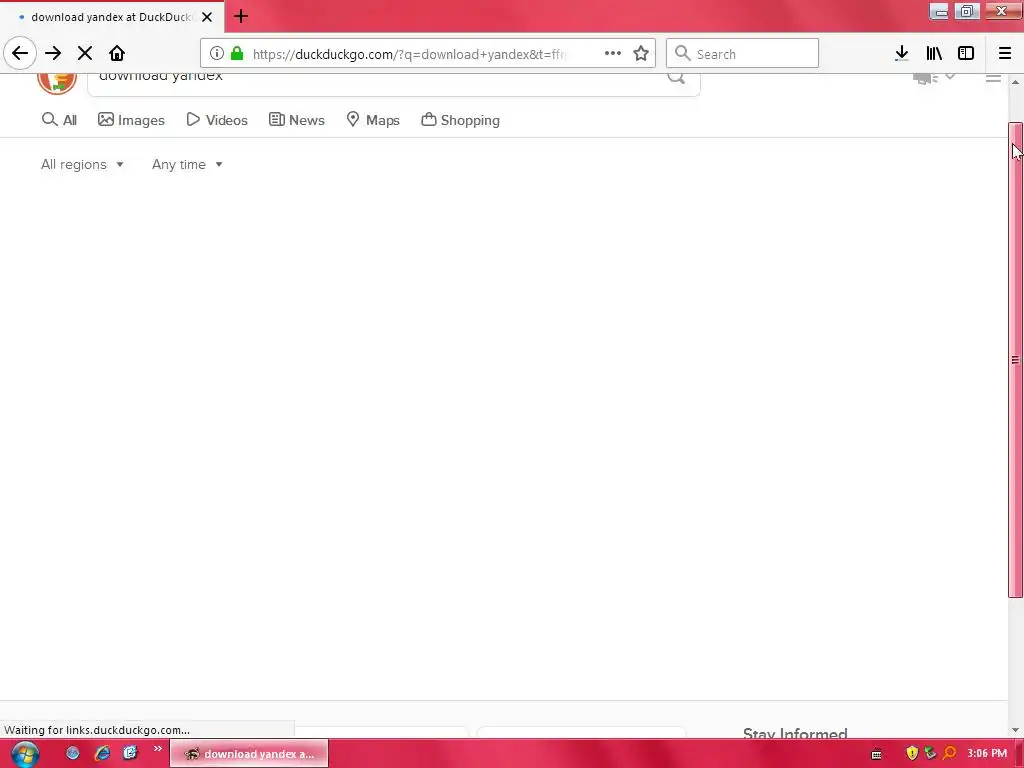
Task: Open the Firefox home page
Action: (117, 53)
